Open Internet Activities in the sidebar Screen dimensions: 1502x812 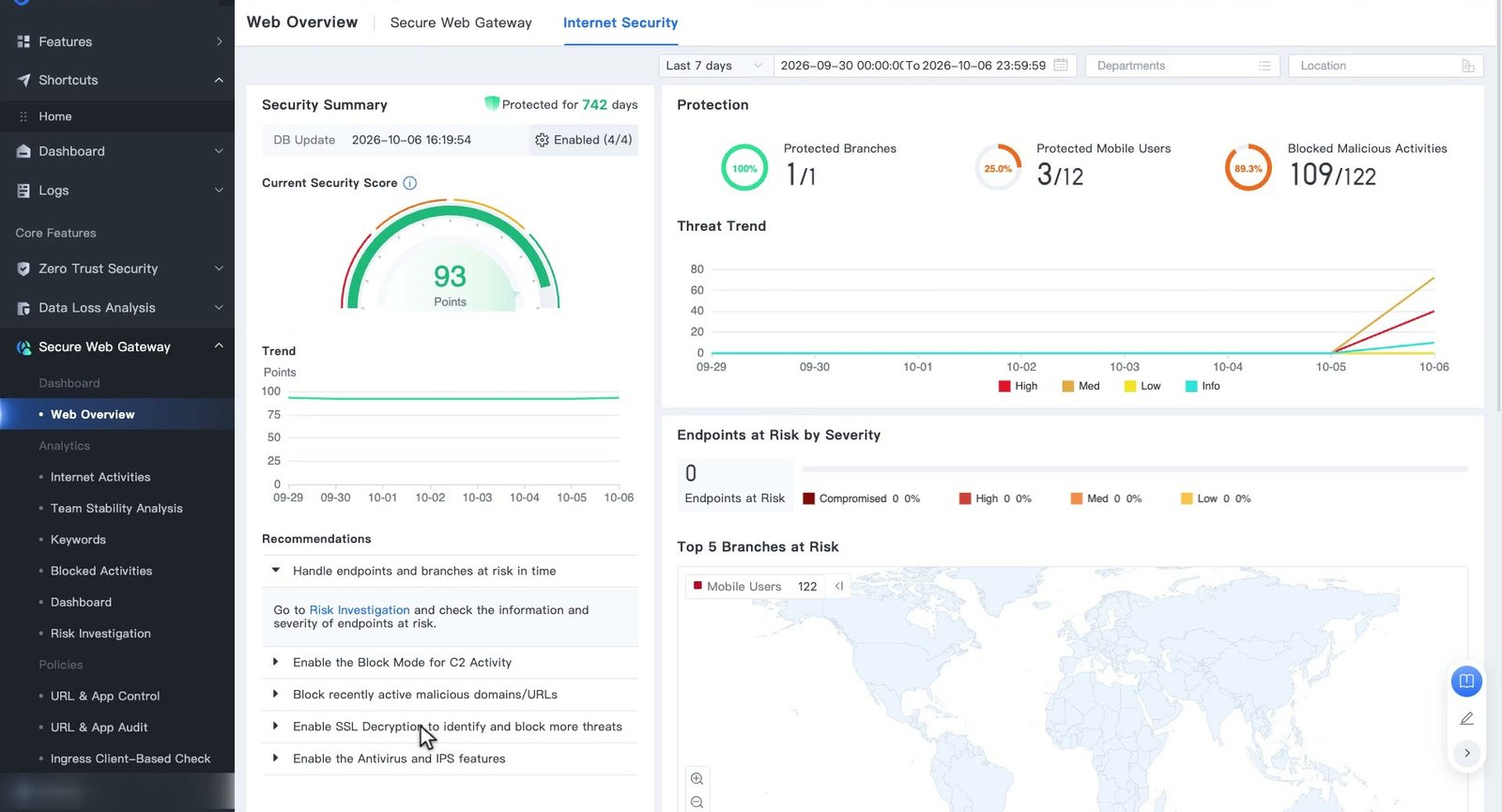[x=100, y=477]
